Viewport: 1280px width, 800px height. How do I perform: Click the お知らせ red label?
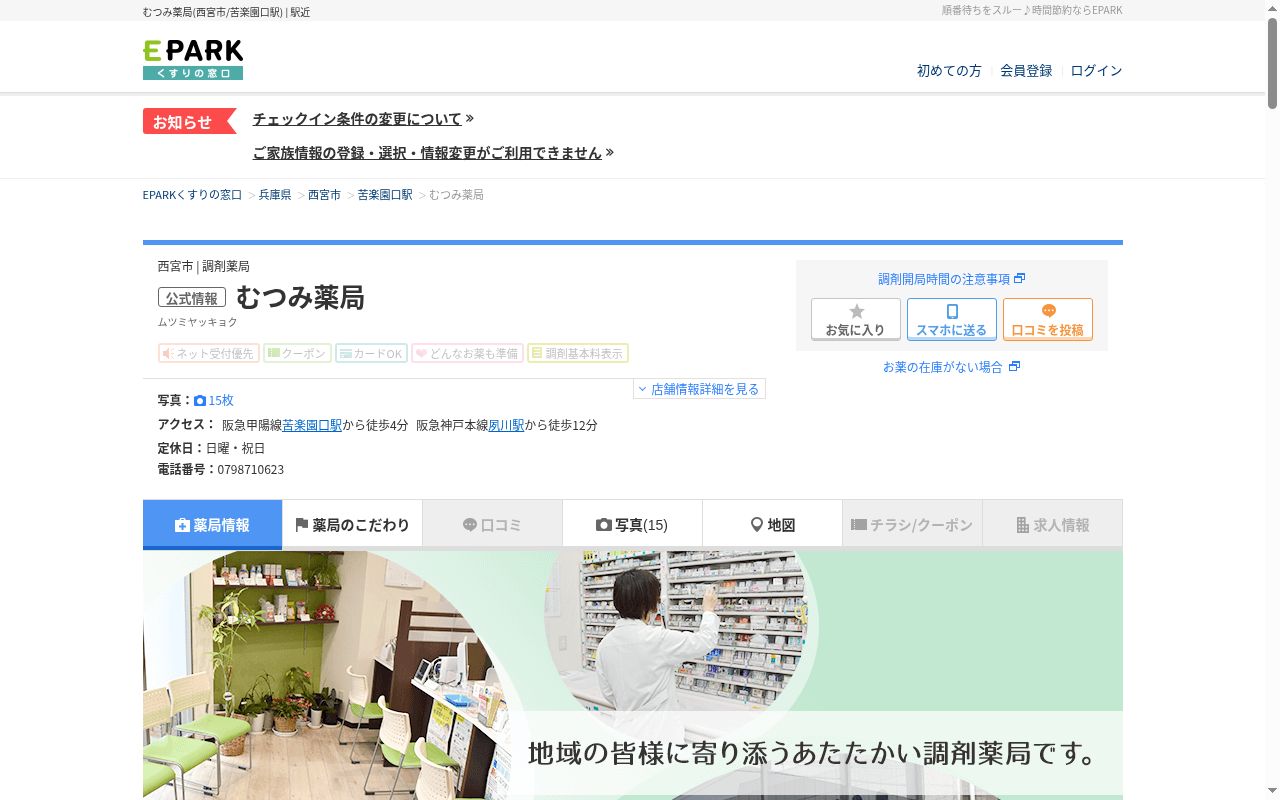pyautogui.click(x=188, y=121)
